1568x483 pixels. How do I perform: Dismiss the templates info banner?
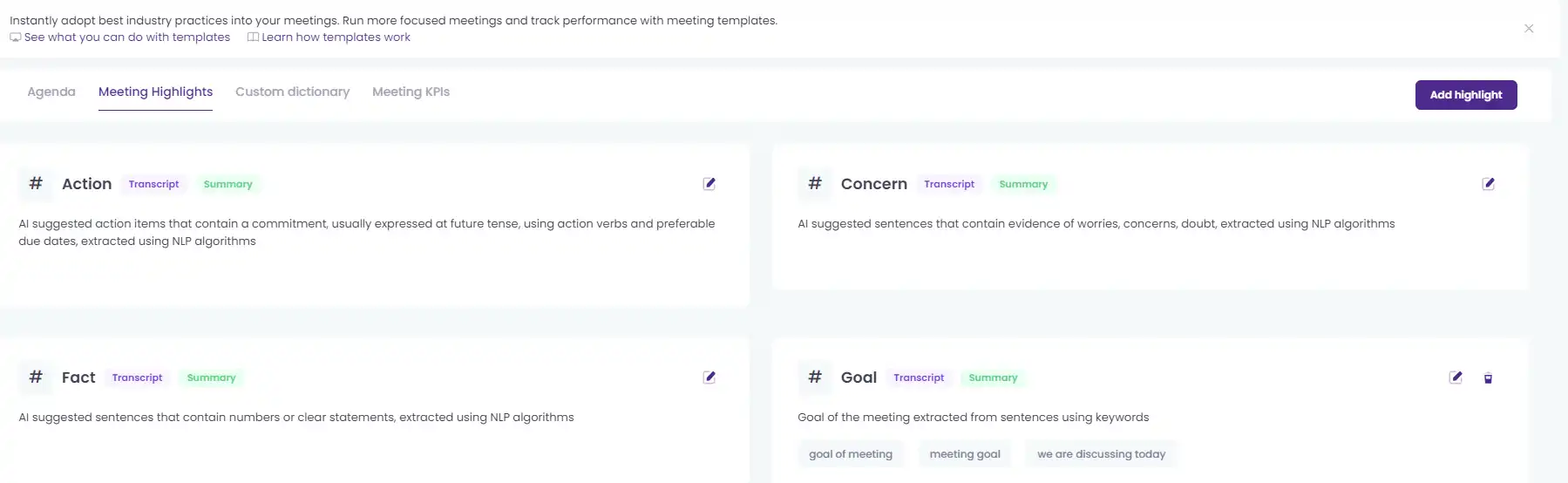1529,29
